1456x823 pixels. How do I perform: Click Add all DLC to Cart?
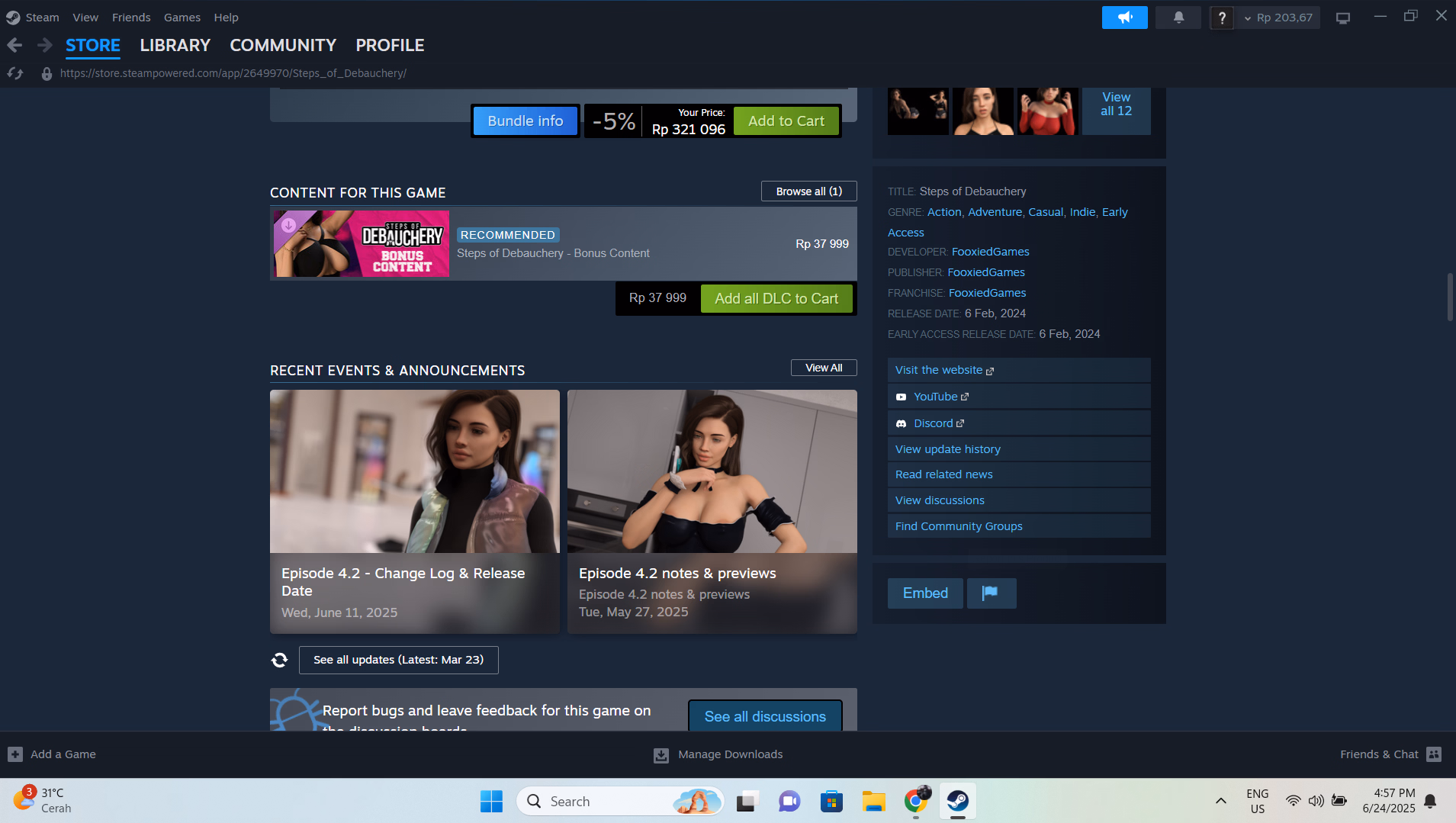click(x=776, y=298)
